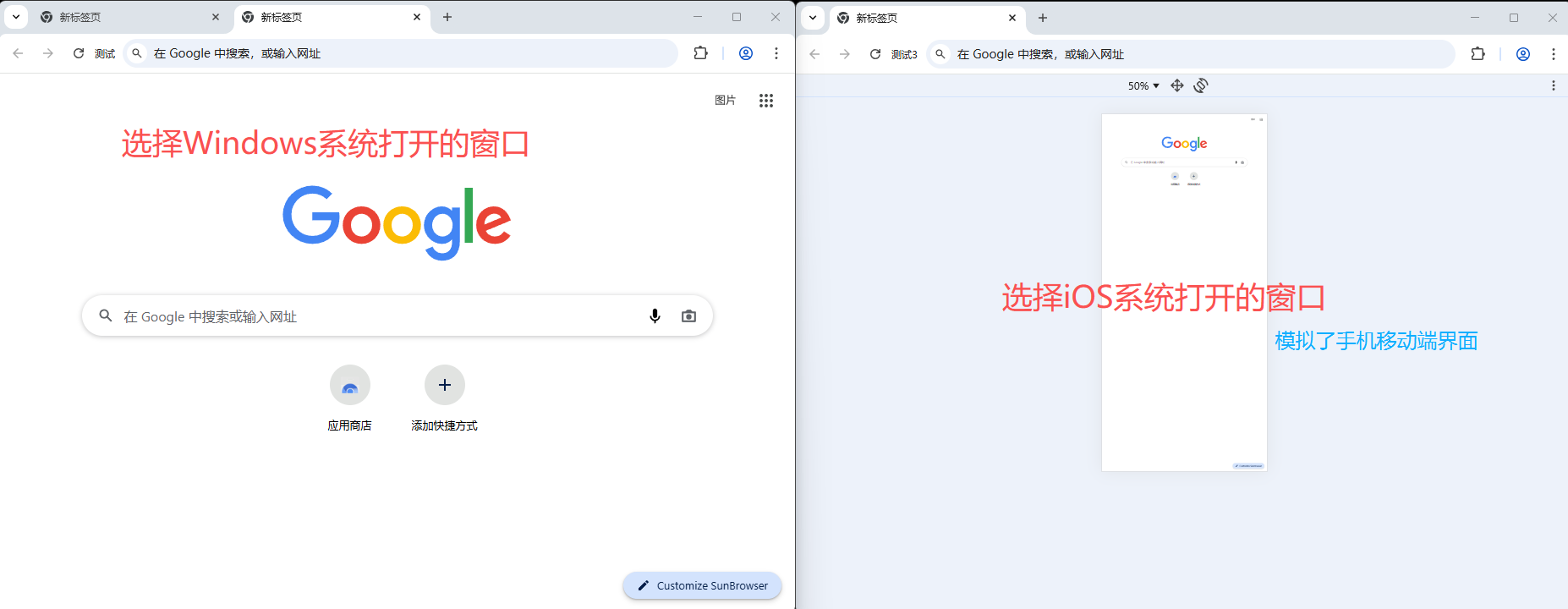
Task: Click the large Google logo in left window
Action: point(397,222)
